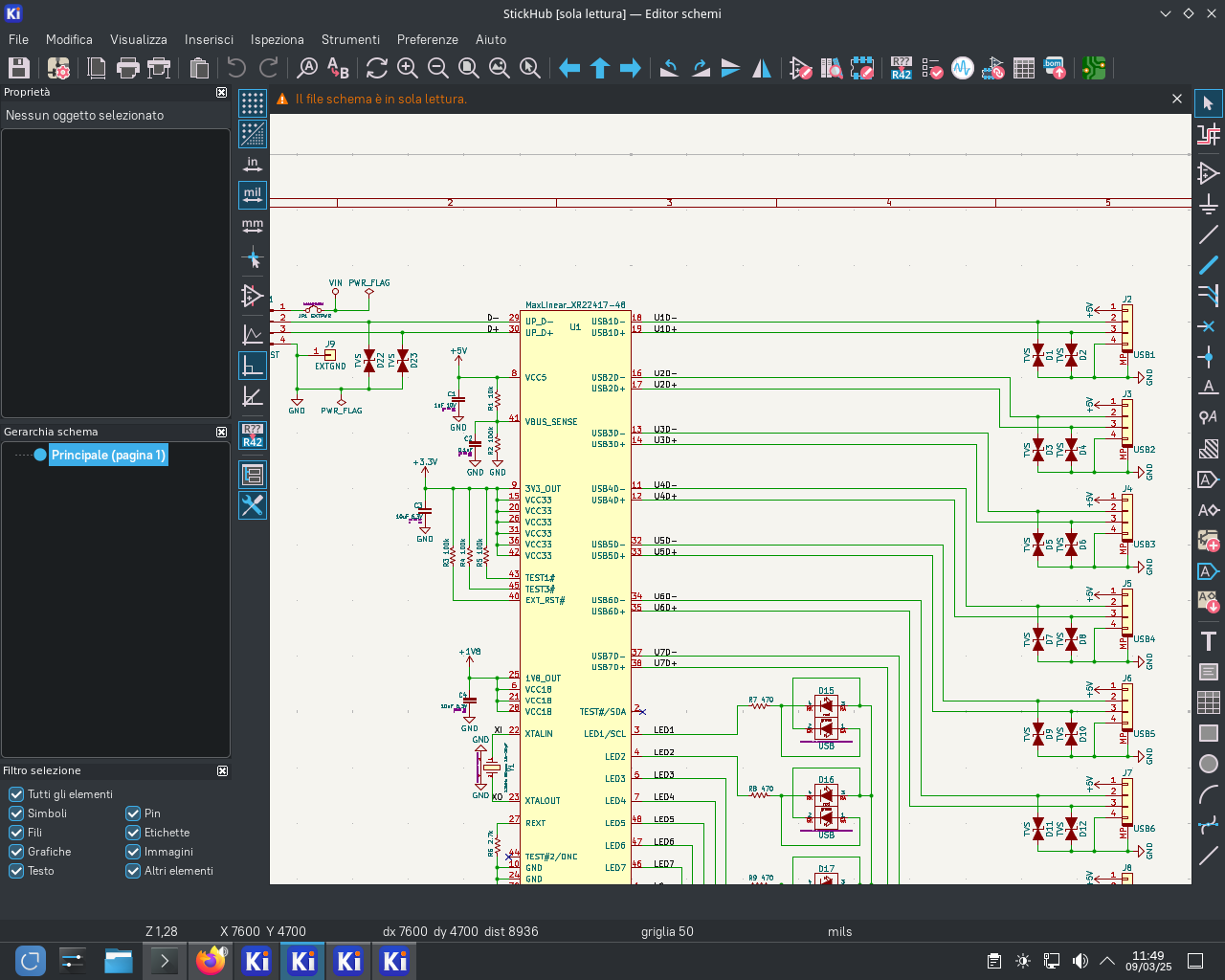Select 'Principale (pagina 1)' in hierarchy tree

[108, 455]
